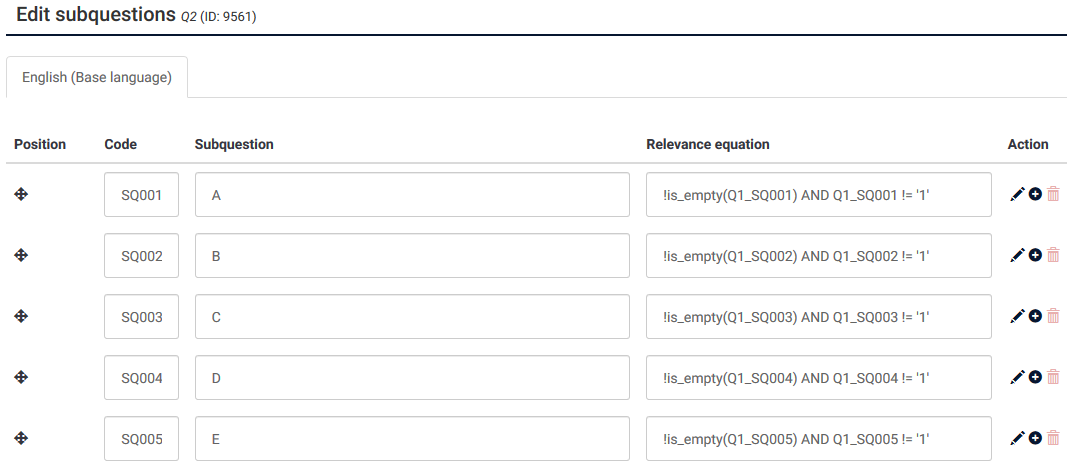Delete subquestion SQ001 with trash icon
This screenshot has height=467, width=1067.
click(1052, 195)
